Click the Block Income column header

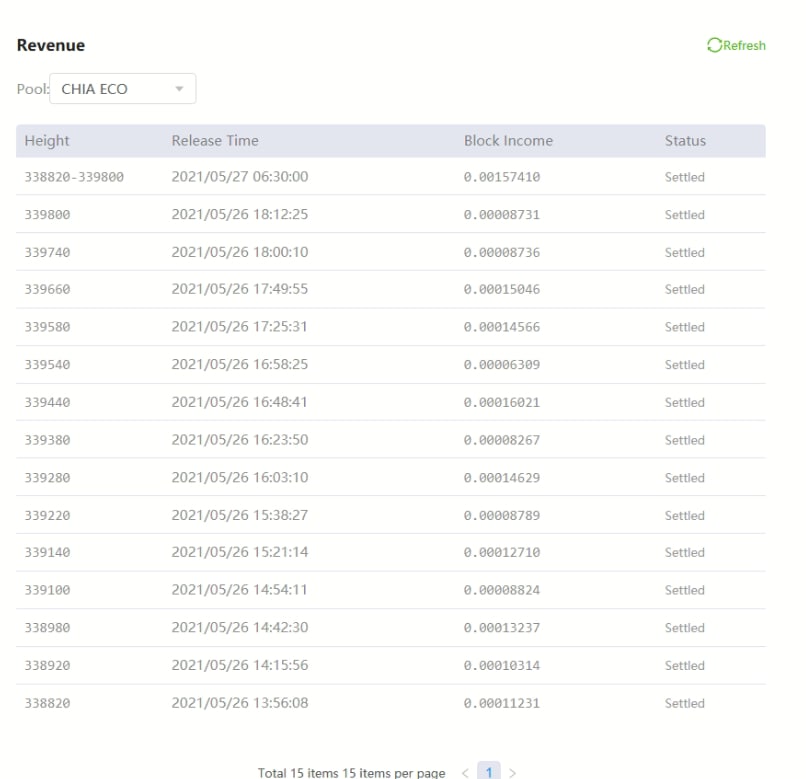(x=508, y=141)
